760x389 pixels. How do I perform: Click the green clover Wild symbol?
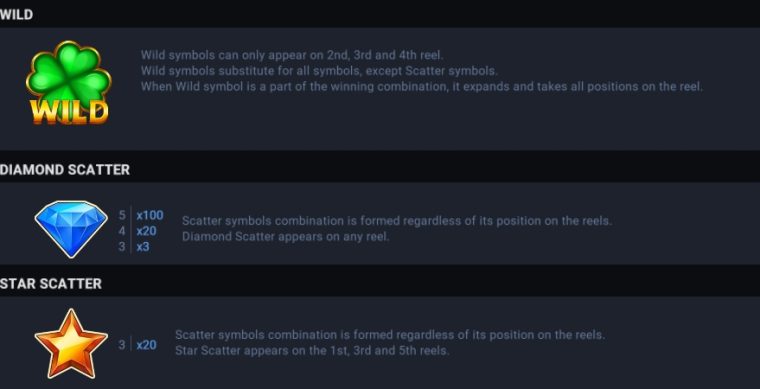pyautogui.click(x=68, y=83)
